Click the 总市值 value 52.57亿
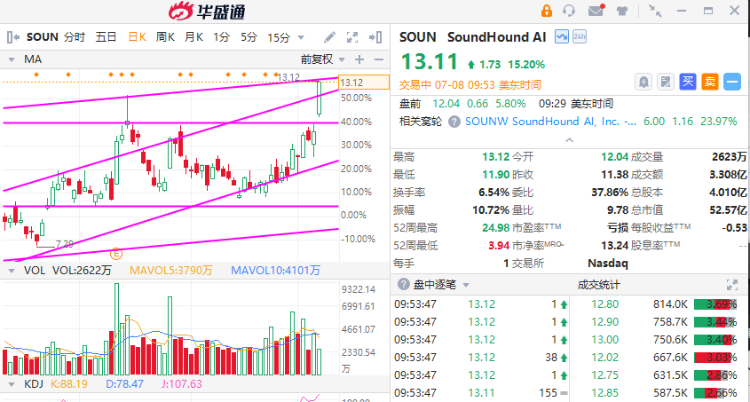The width and height of the screenshot is (750, 402). click(x=728, y=210)
